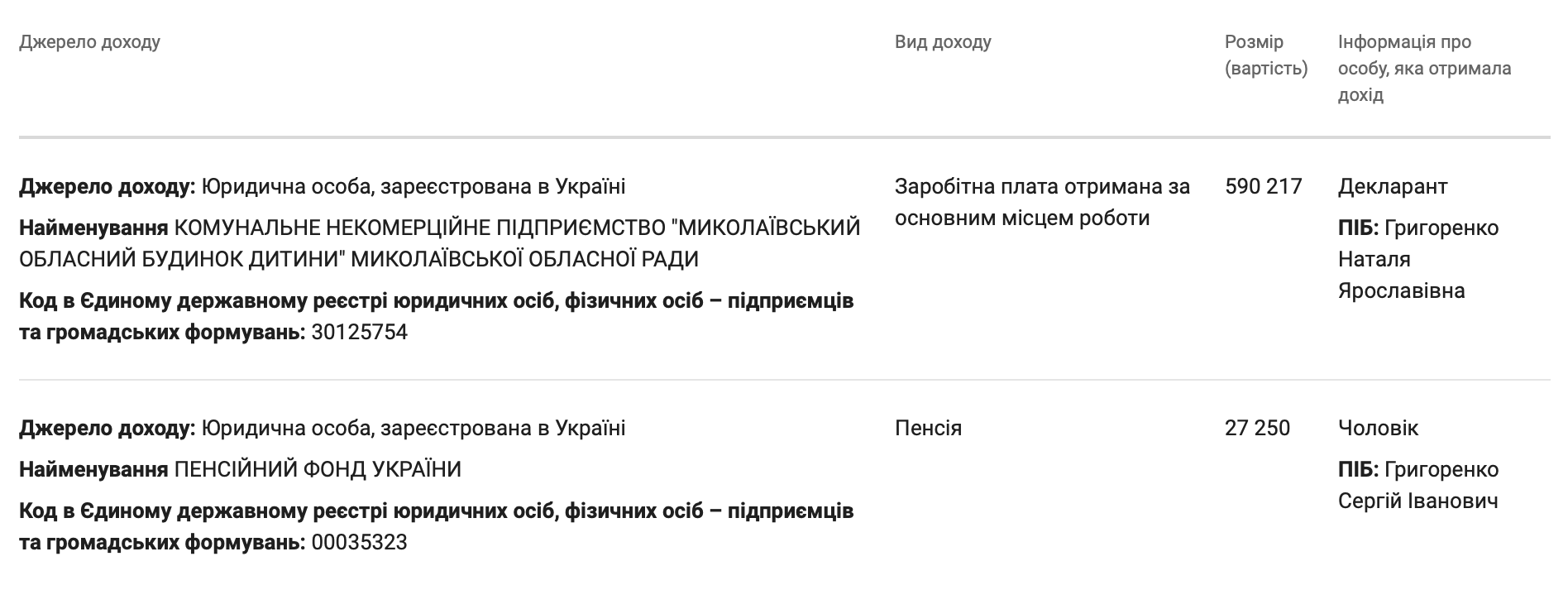
Task: Click the 'Інформація про особу' column header
Action: coord(1424,68)
